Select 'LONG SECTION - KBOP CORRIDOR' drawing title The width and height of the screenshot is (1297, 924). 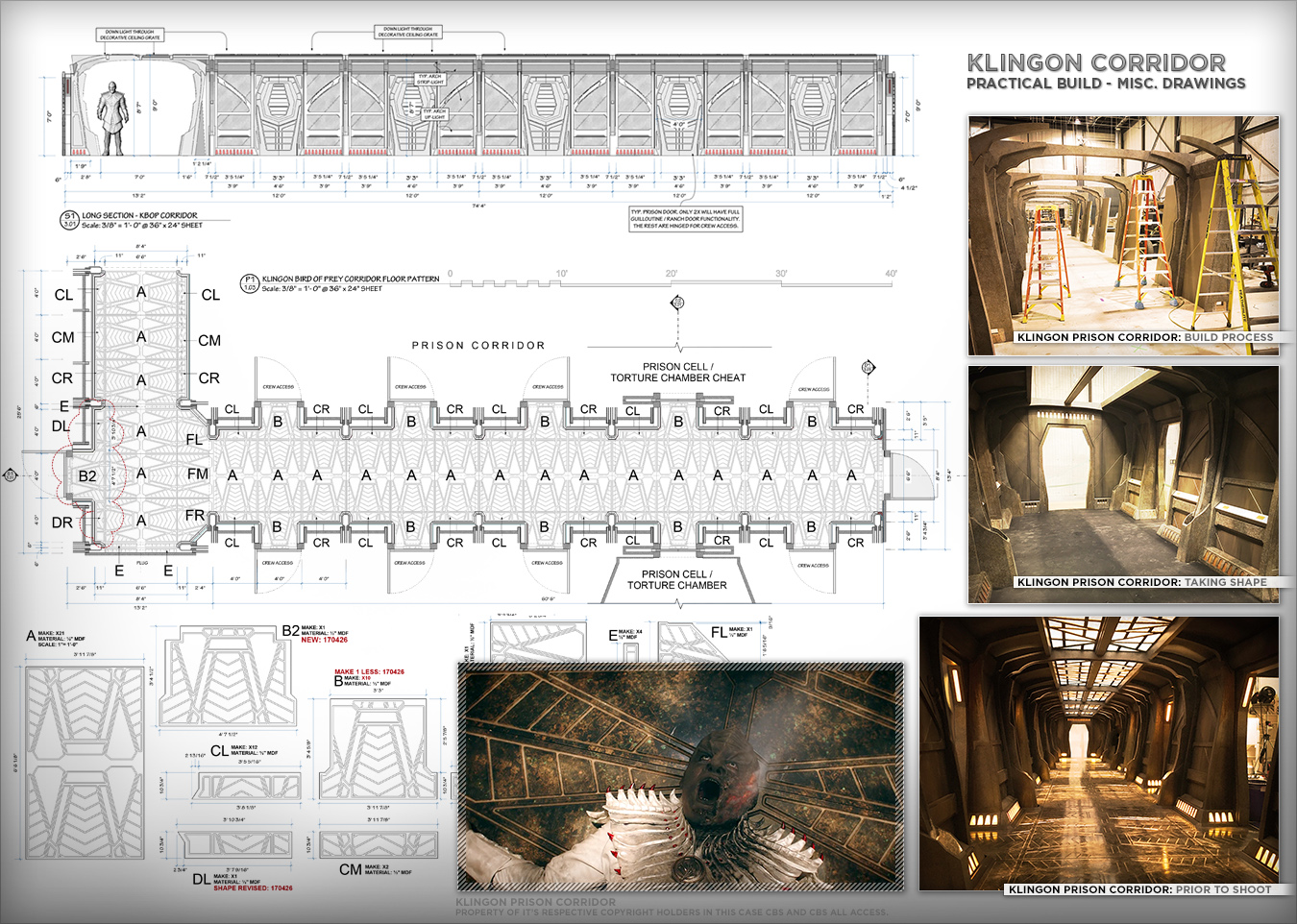[139, 216]
